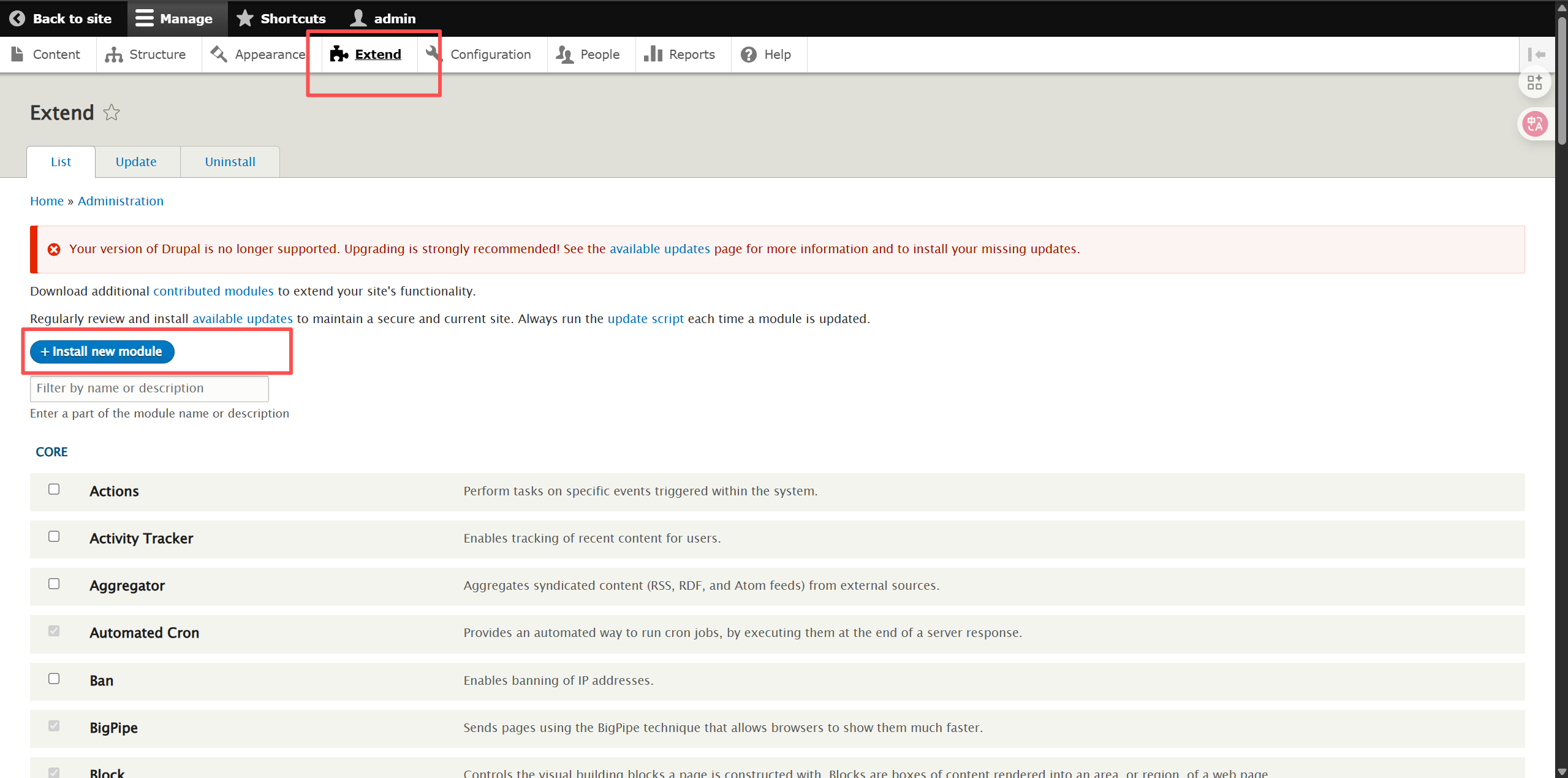Switch to the Uninstall tab
The width and height of the screenshot is (1568, 778).
pyautogui.click(x=230, y=162)
